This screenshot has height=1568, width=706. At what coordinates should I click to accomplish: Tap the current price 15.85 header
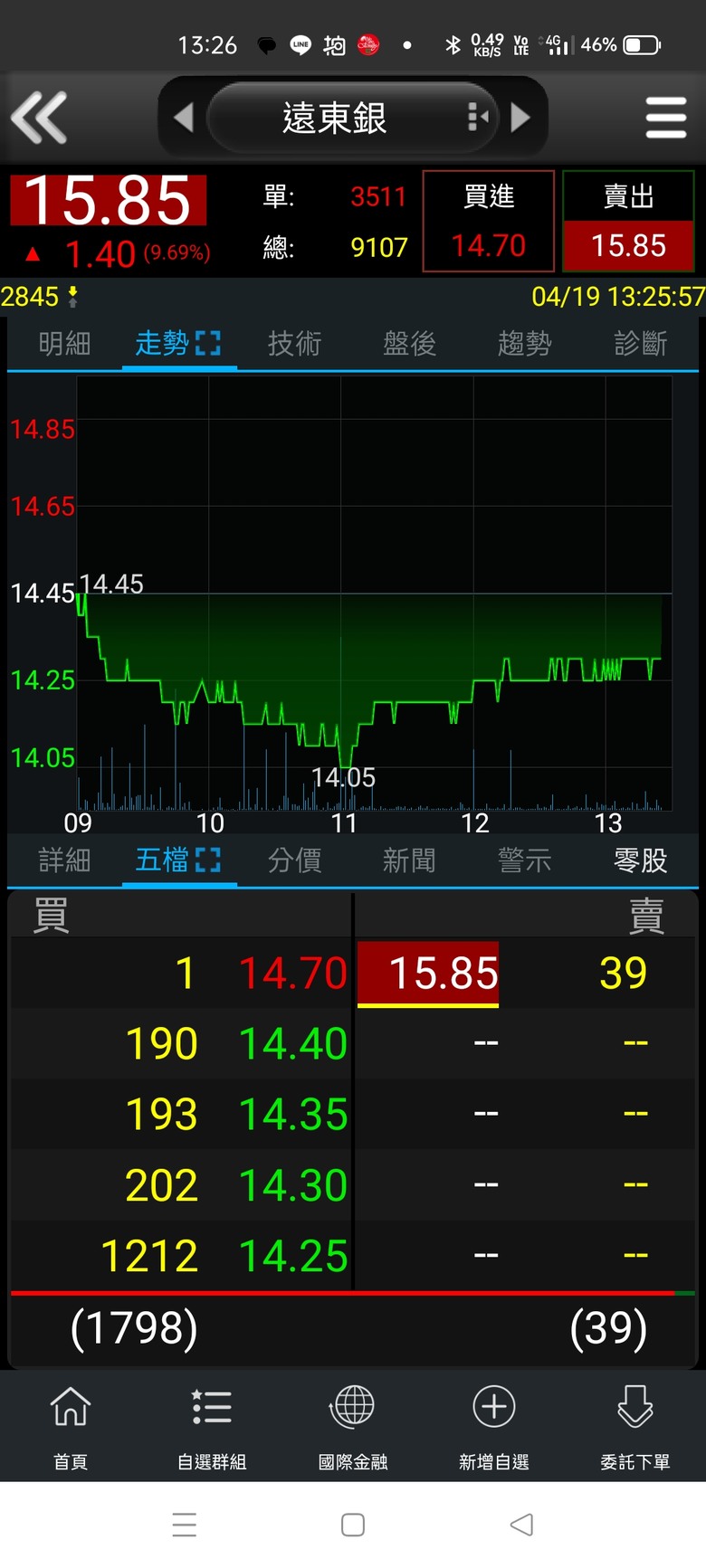(x=108, y=200)
